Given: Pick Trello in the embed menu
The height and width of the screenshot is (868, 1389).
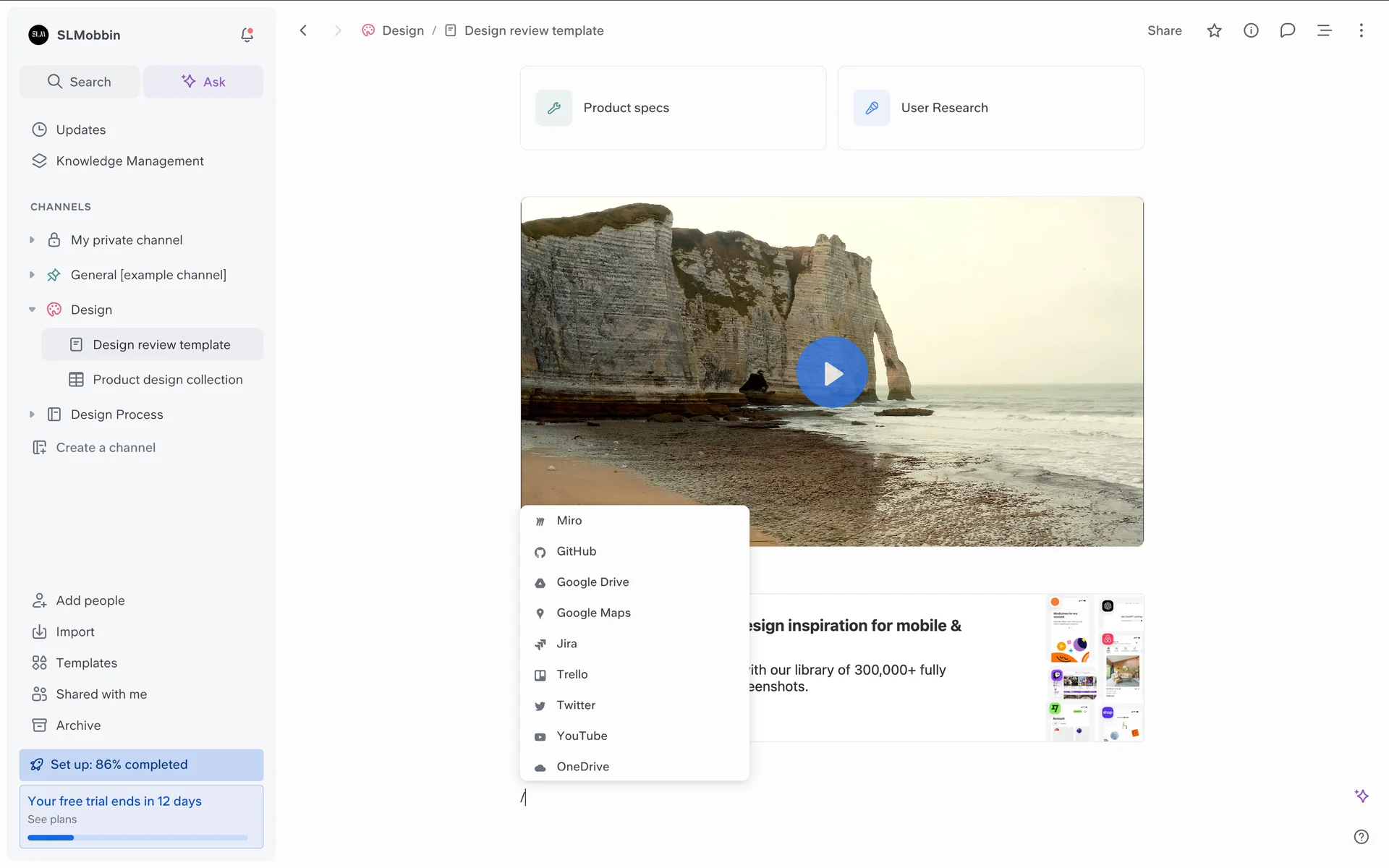Looking at the screenshot, I should click(572, 674).
